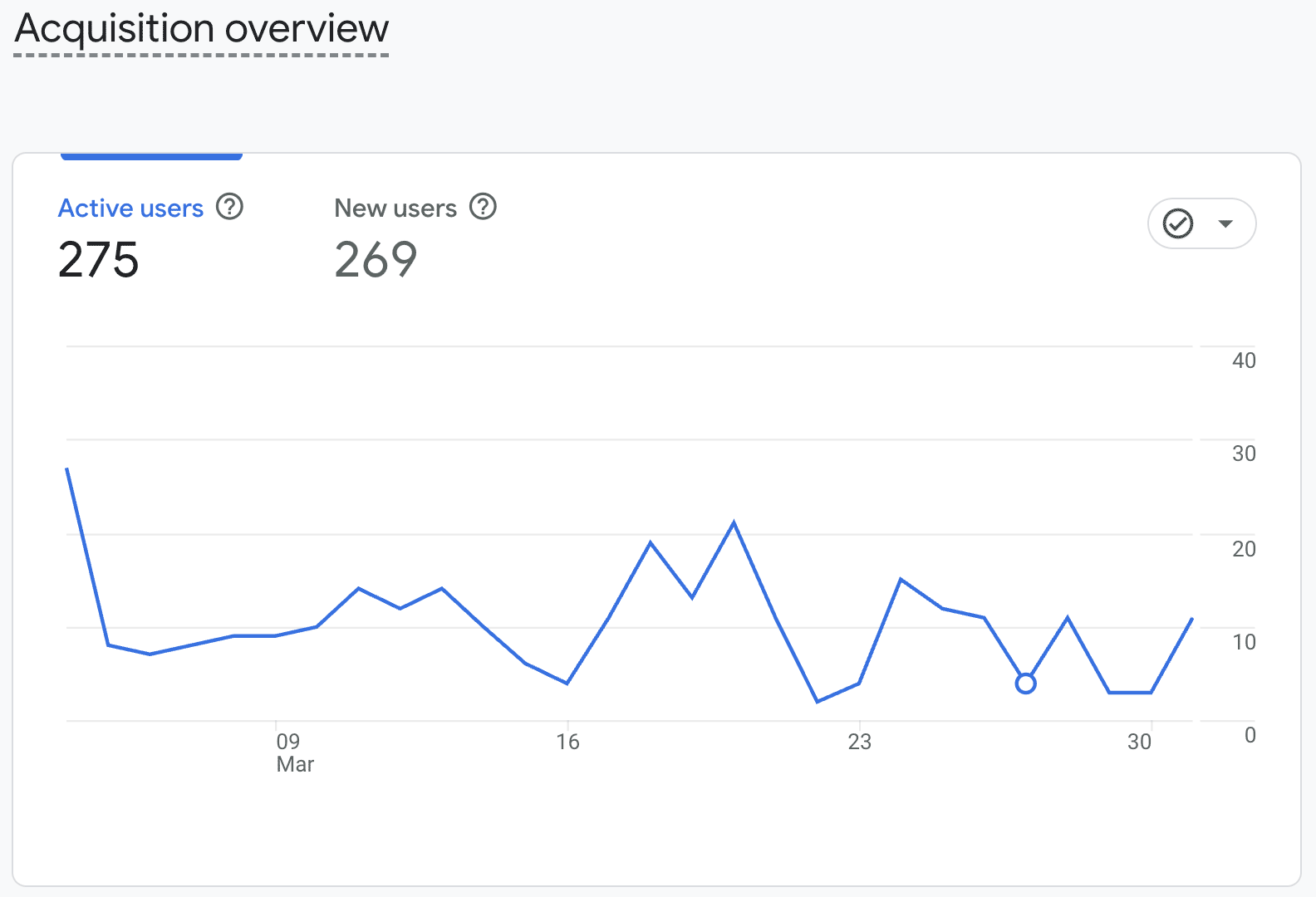Click the 30 date axis label
1316x897 pixels.
(x=1139, y=742)
